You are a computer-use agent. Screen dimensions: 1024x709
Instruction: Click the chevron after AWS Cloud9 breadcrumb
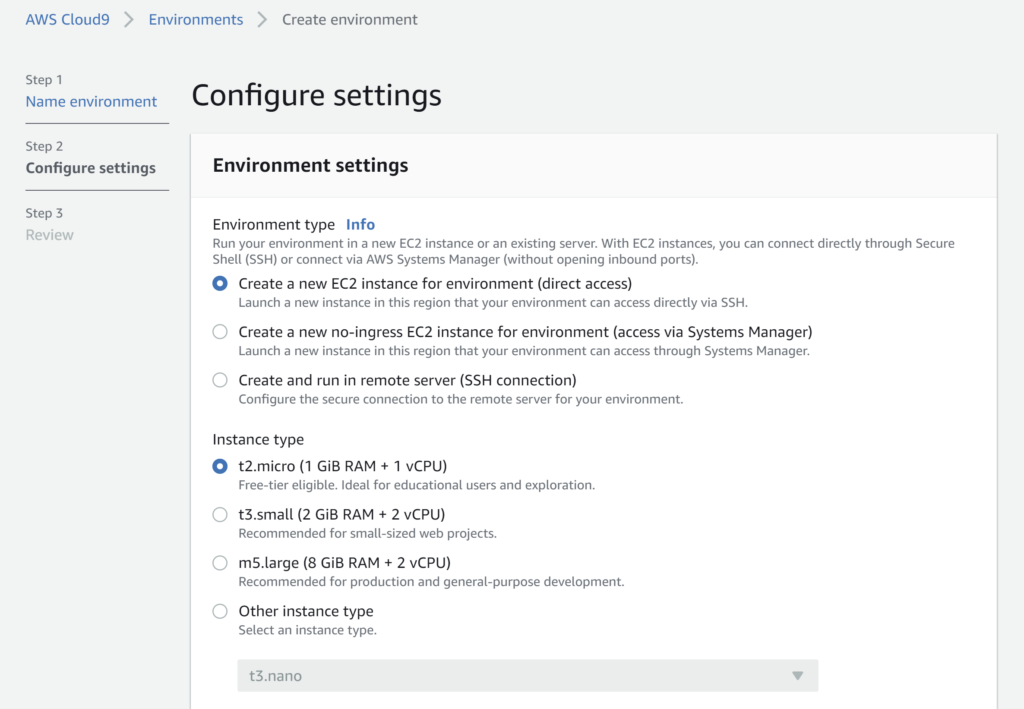pos(129,19)
